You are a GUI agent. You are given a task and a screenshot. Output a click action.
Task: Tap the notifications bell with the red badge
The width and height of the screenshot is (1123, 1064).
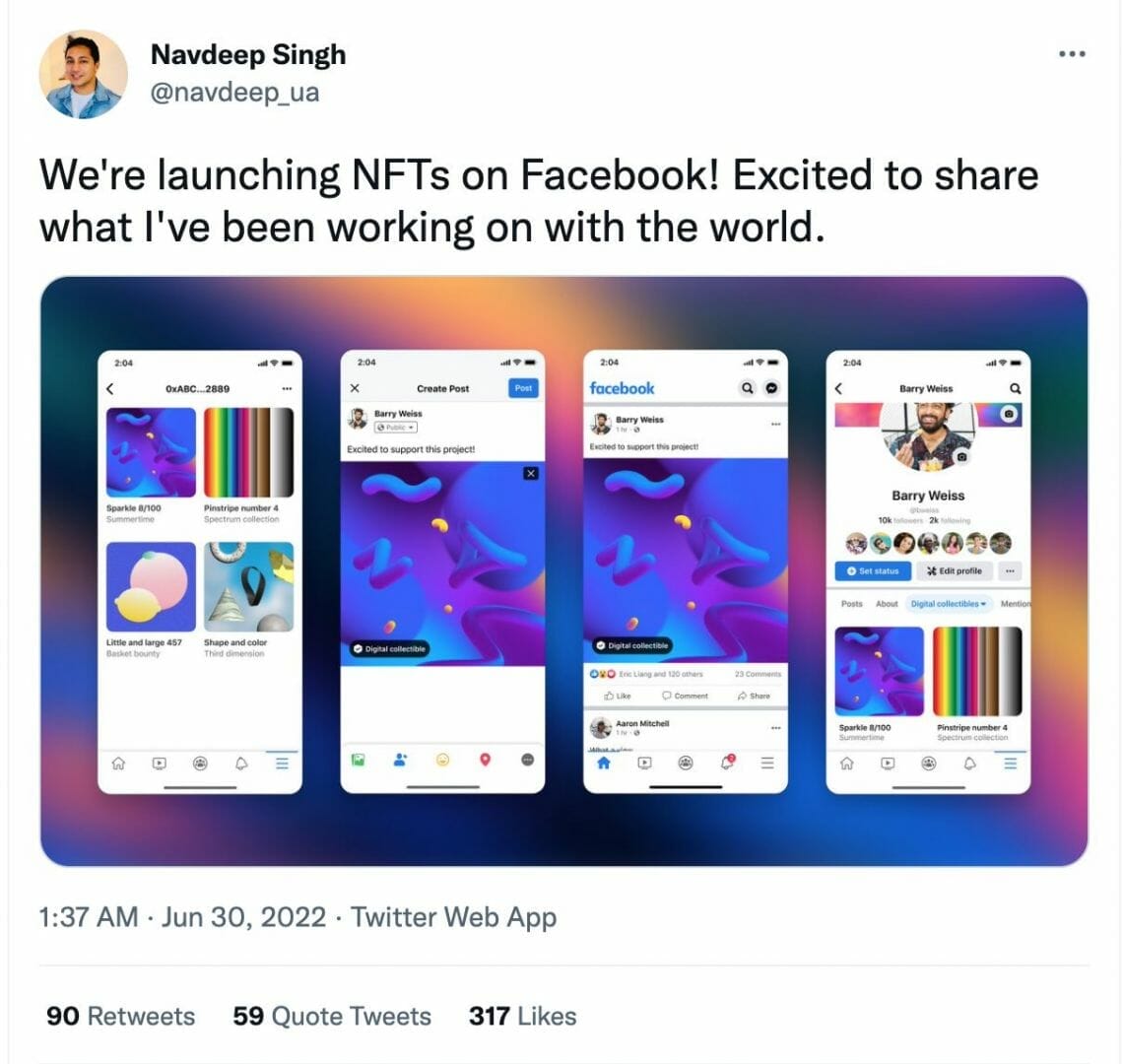pyautogui.click(x=727, y=761)
